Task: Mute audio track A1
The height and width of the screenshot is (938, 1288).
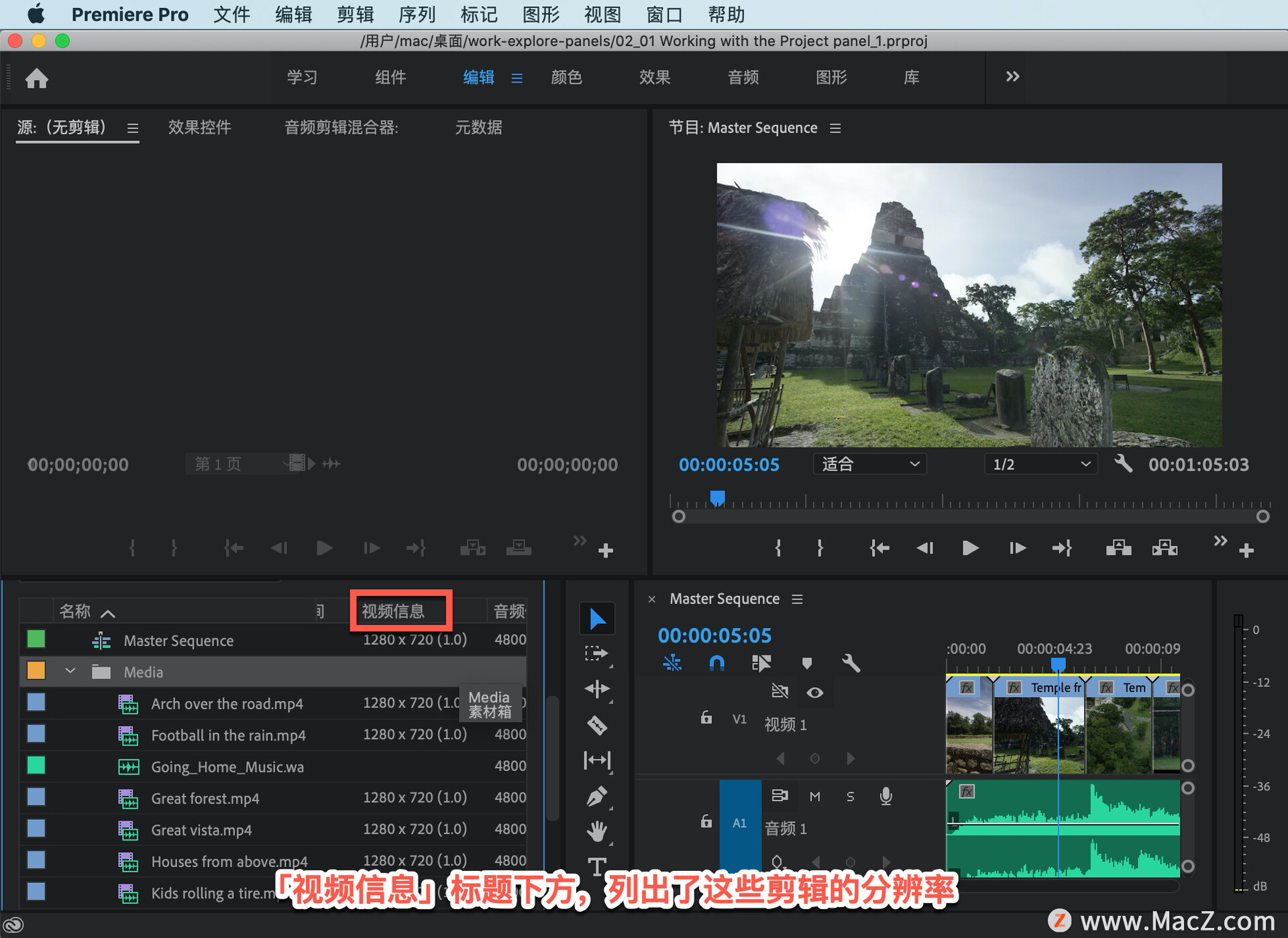Action: [x=814, y=796]
